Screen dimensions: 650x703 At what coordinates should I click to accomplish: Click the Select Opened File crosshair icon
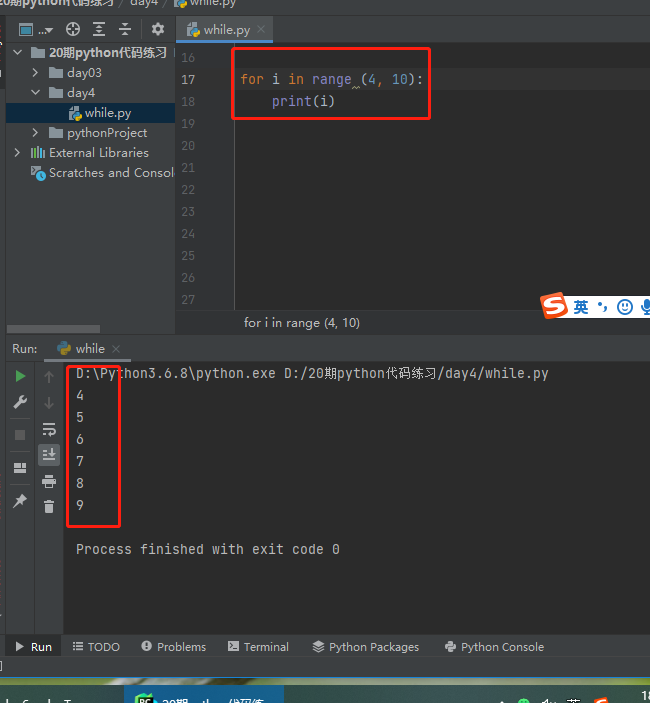point(73,30)
